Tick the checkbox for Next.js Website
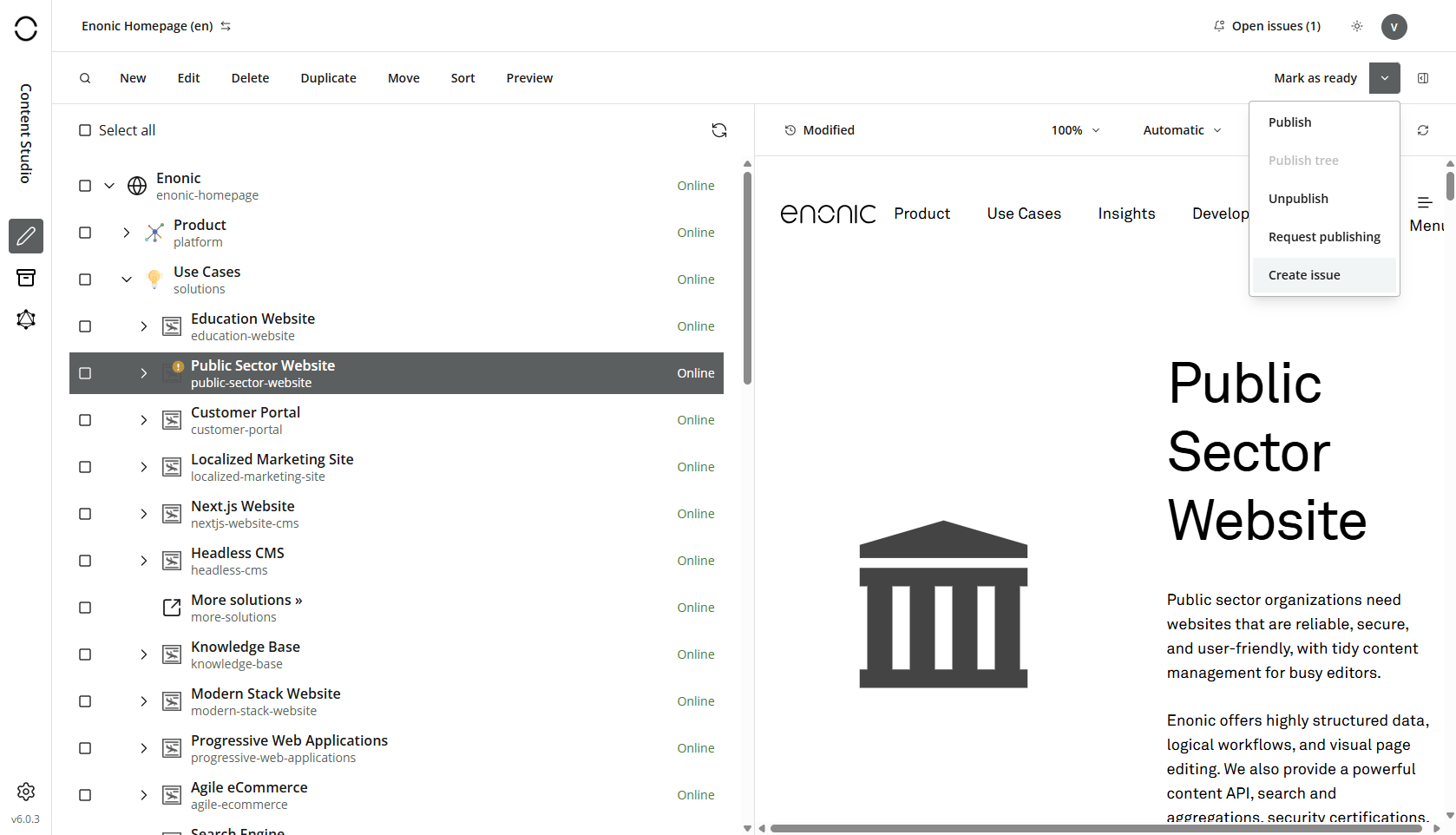 [85, 514]
